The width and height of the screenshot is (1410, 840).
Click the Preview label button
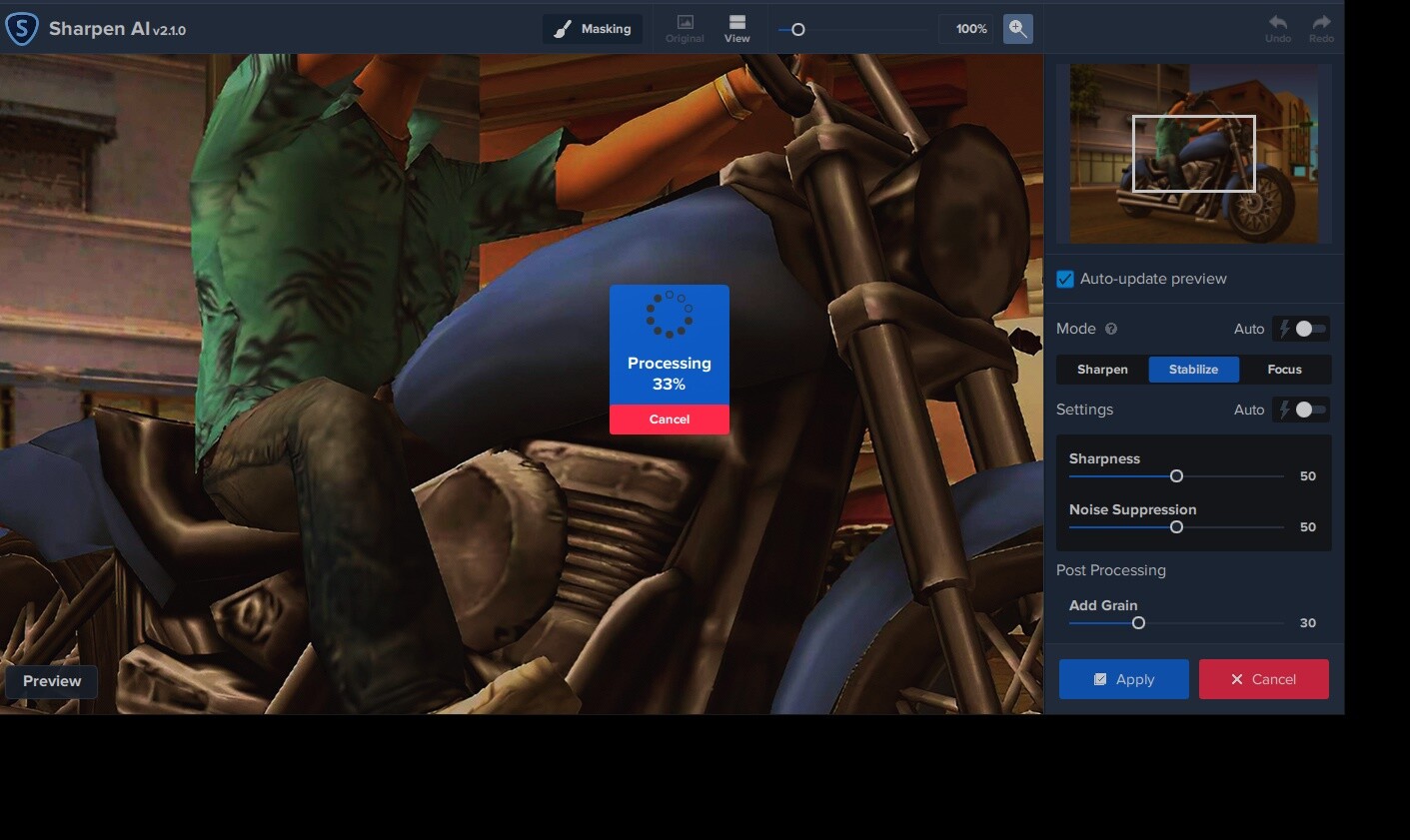pos(52,681)
